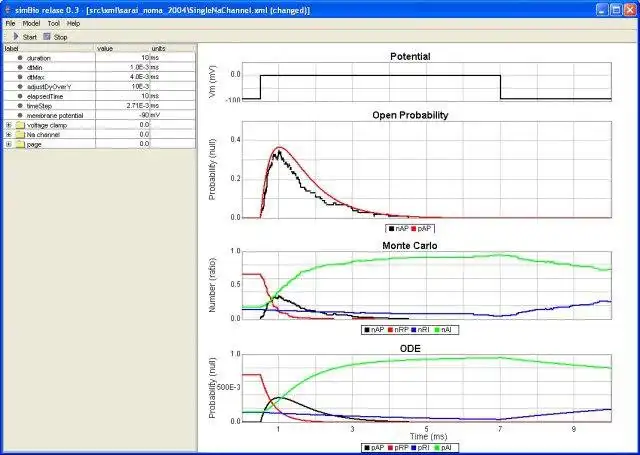Select the duration parameter label
Screen dimensions: 640x455
pyautogui.click(x=39, y=58)
